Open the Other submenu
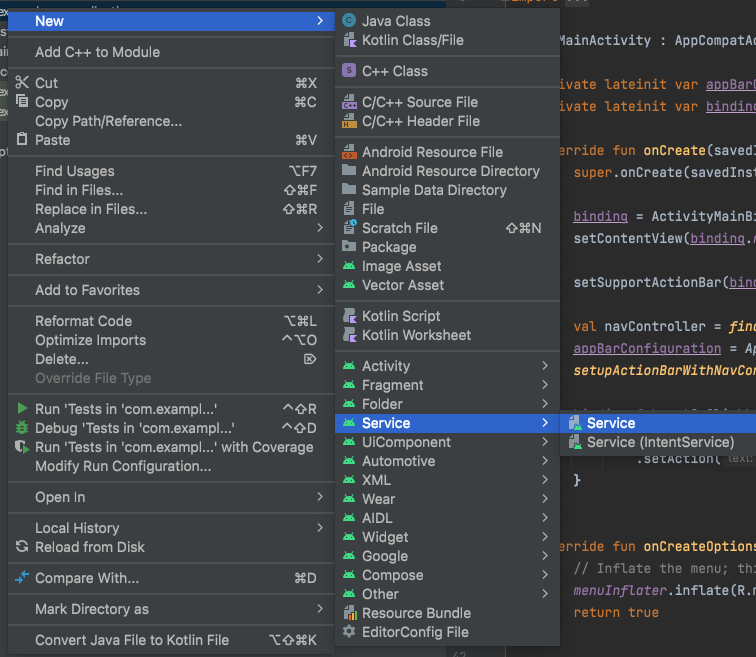The height and width of the screenshot is (657, 756). point(447,594)
